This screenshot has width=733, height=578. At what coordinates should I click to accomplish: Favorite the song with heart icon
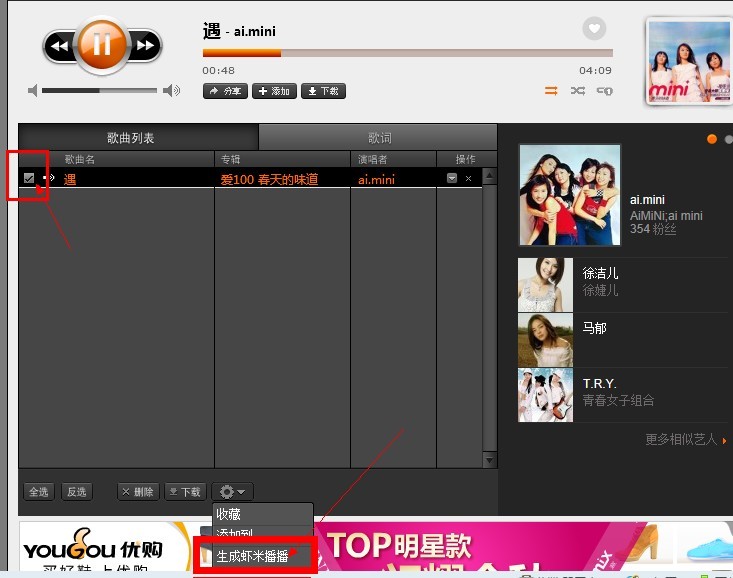(594, 29)
